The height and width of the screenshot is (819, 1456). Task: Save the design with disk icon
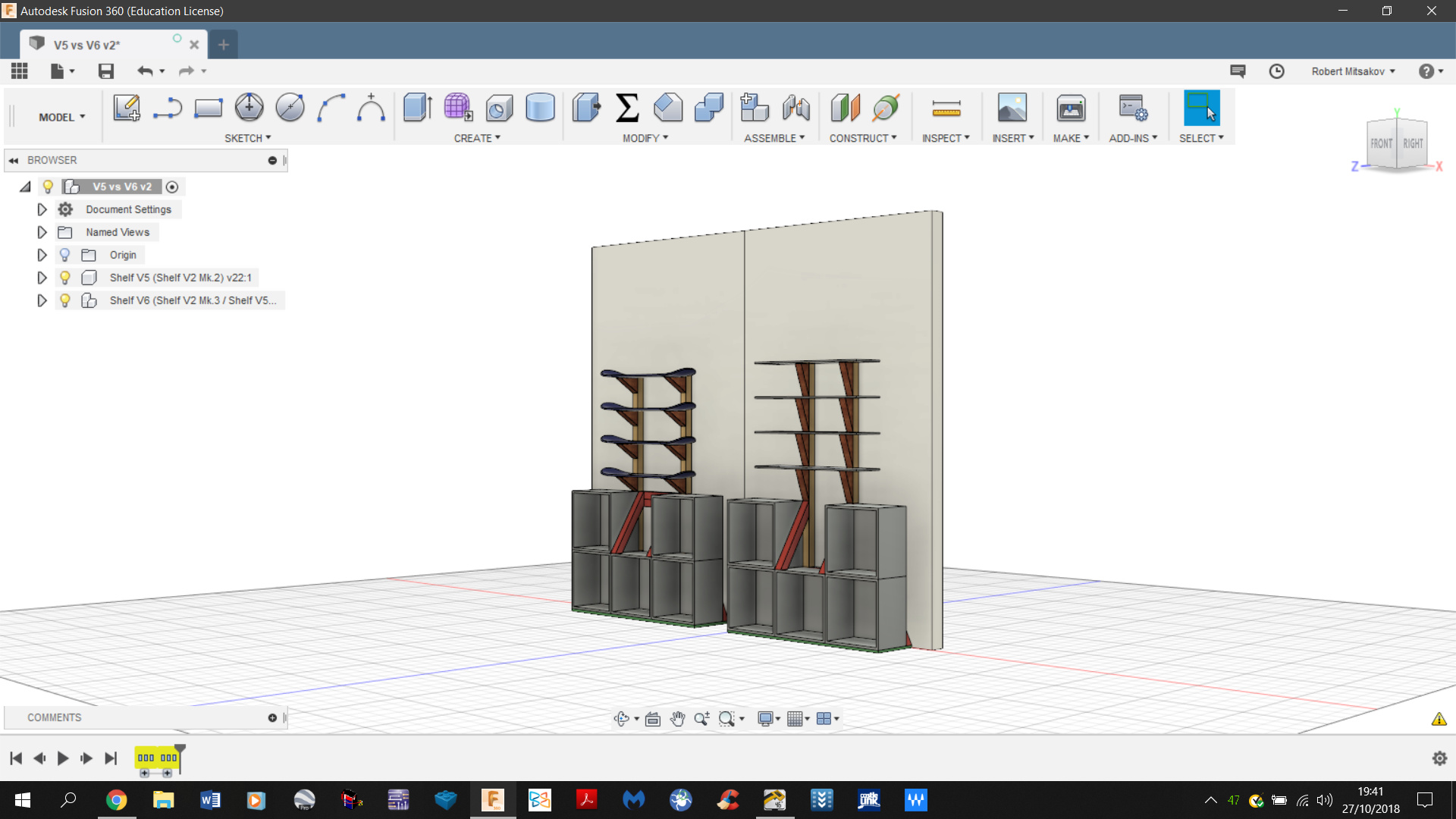tap(106, 71)
